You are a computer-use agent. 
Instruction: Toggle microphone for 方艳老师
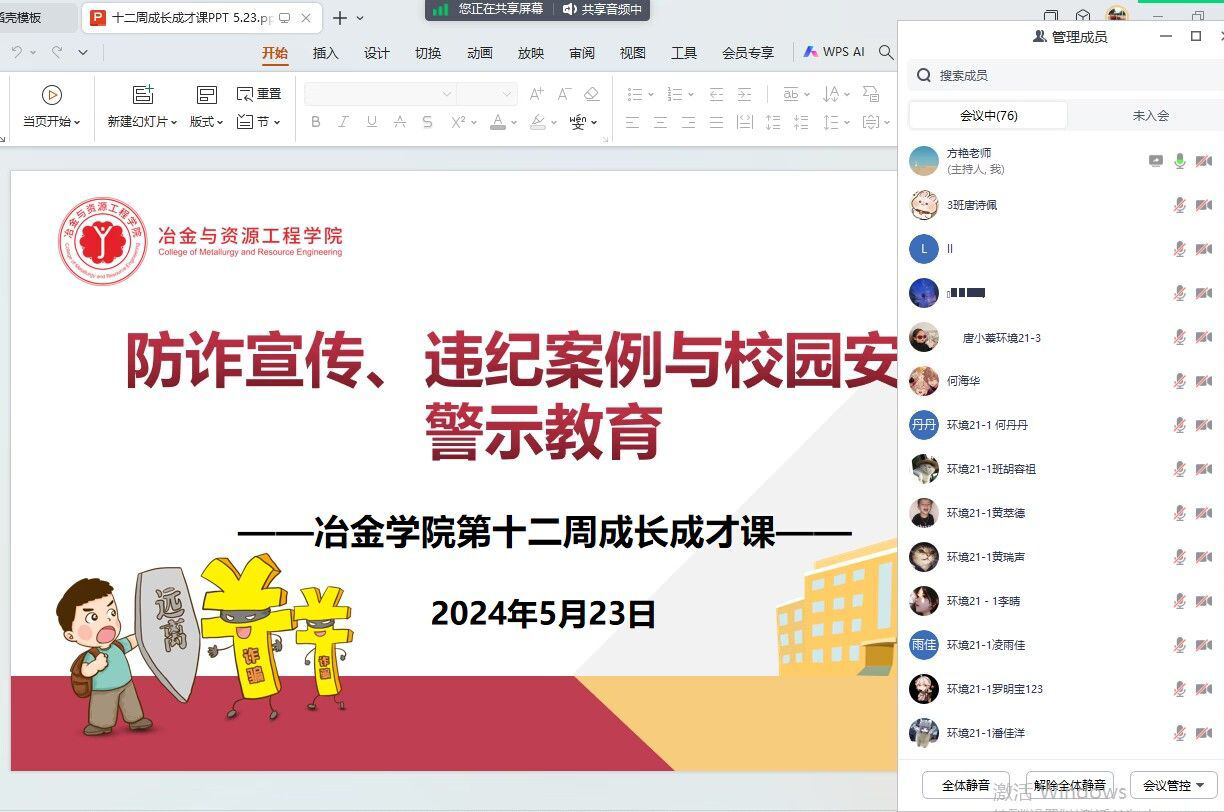coord(1180,161)
